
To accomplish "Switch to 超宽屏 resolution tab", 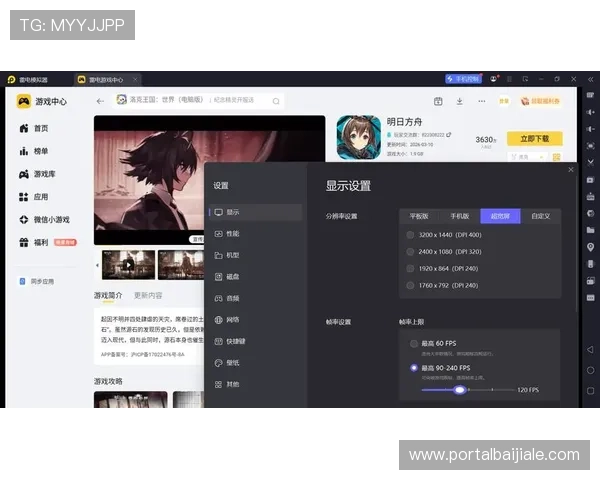I will (500, 216).
